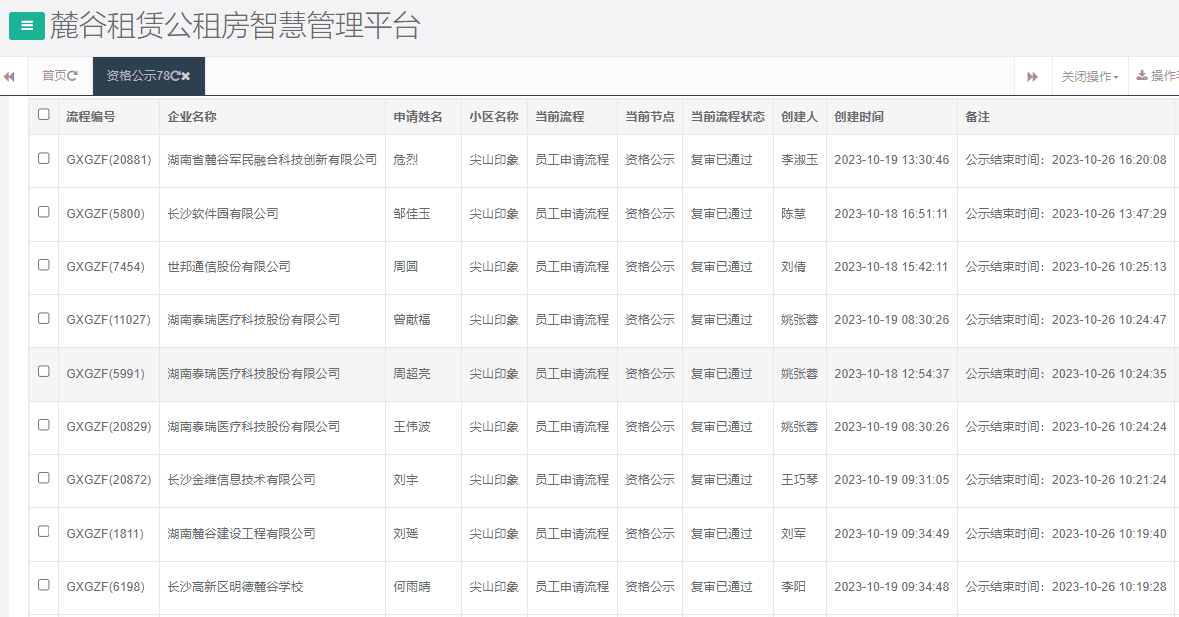Click the right double-arrow to scroll tabs
Screen dimensions: 1179x617
click(x=1034, y=75)
